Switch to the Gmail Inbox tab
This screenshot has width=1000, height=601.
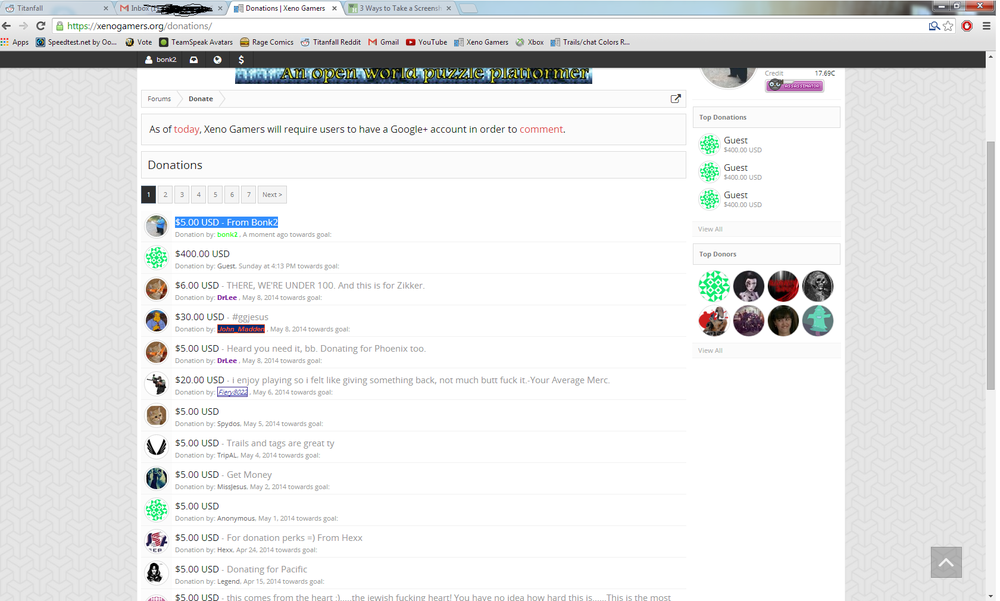pyautogui.click(x=172, y=8)
